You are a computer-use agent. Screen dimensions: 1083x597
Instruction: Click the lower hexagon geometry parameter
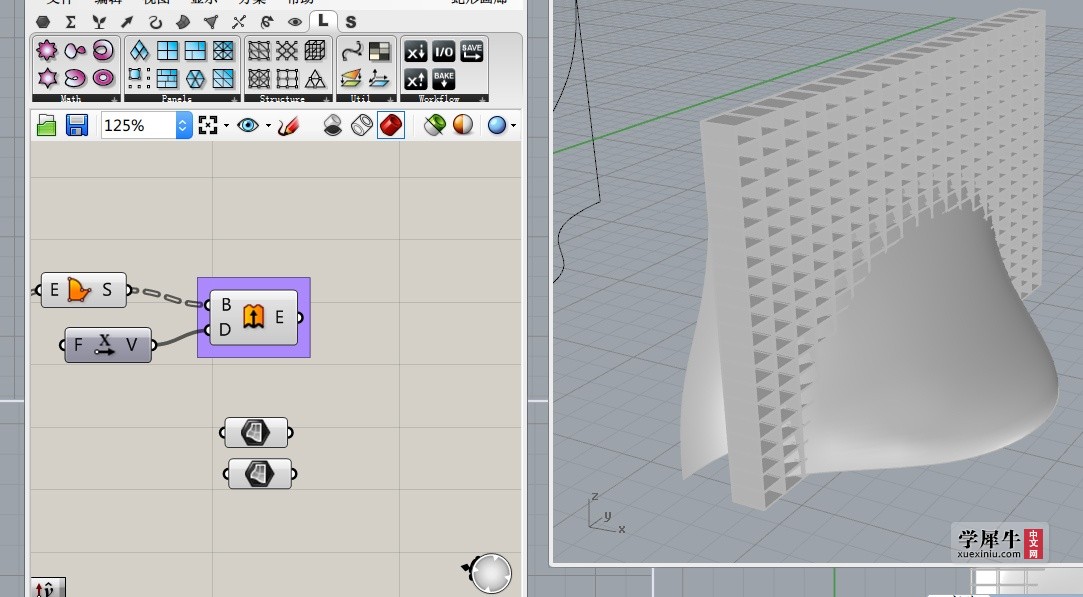point(260,474)
